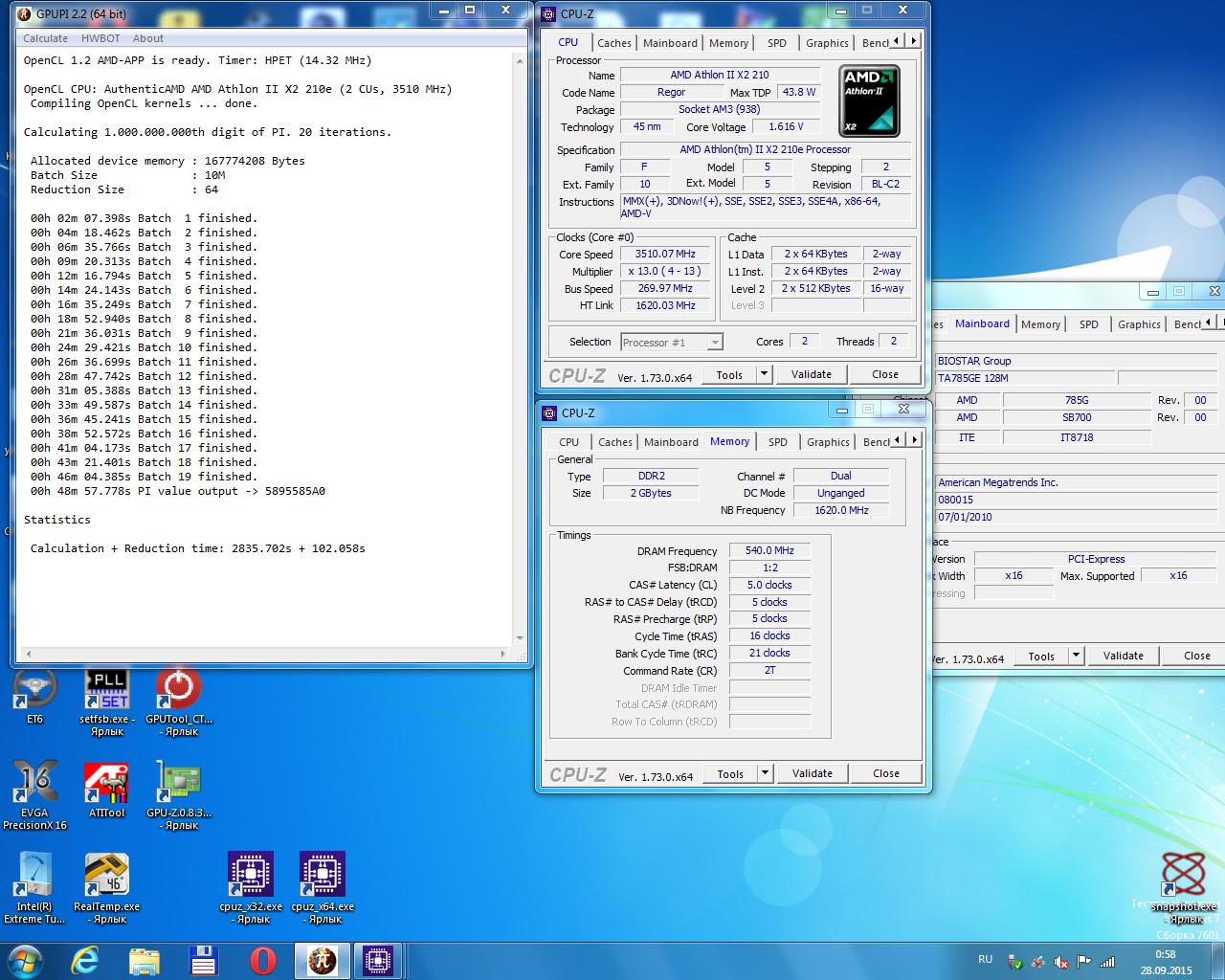
Task: Click the RU language indicator
Action: [986, 958]
